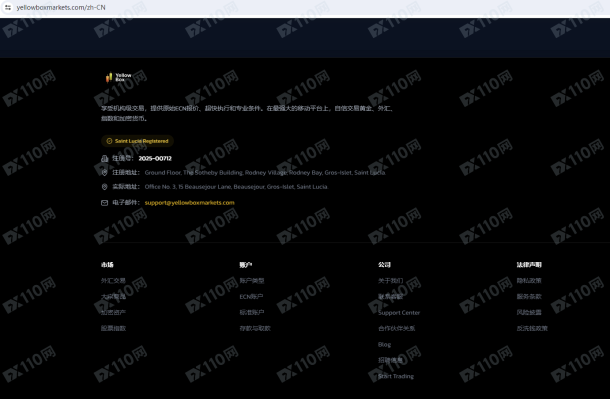Image resolution: width=610 pixels, height=399 pixels.
Task: Open the 联系我们 link under 公司
Action: [391, 296]
